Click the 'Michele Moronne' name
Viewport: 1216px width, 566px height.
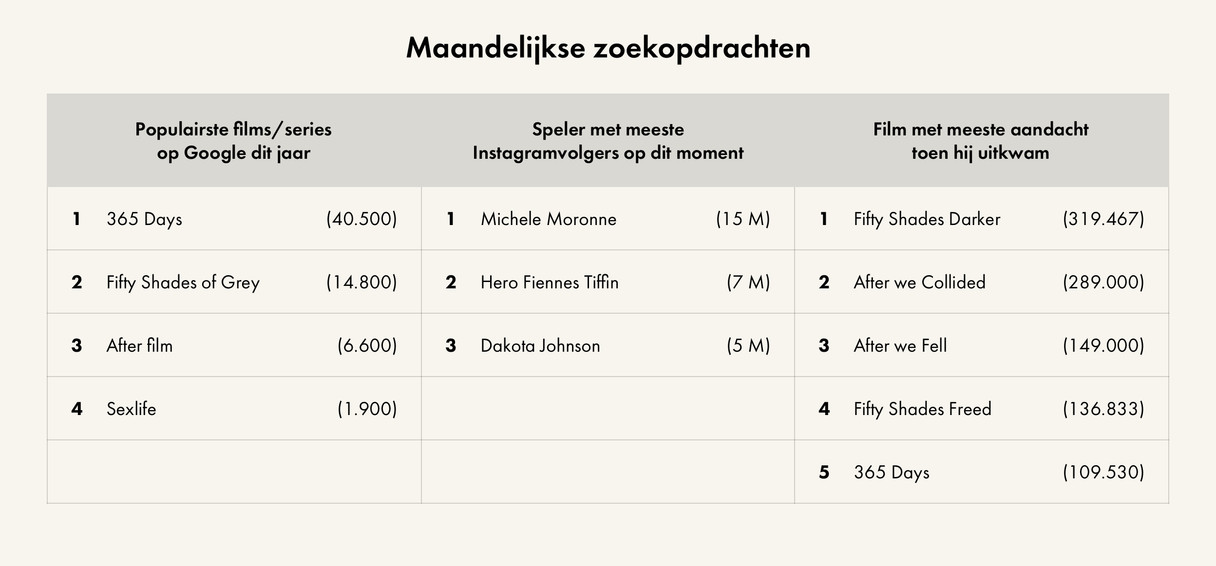point(548,219)
